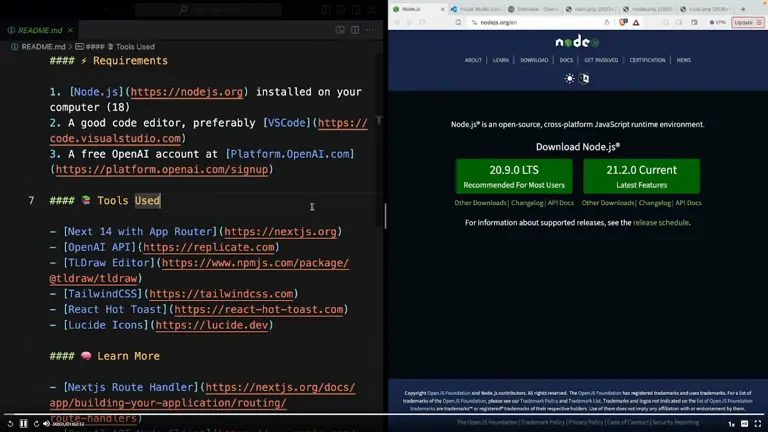The width and height of the screenshot is (768, 432).
Task: Click the VS Code editor vertical scrollbar
Action: click(379, 140)
